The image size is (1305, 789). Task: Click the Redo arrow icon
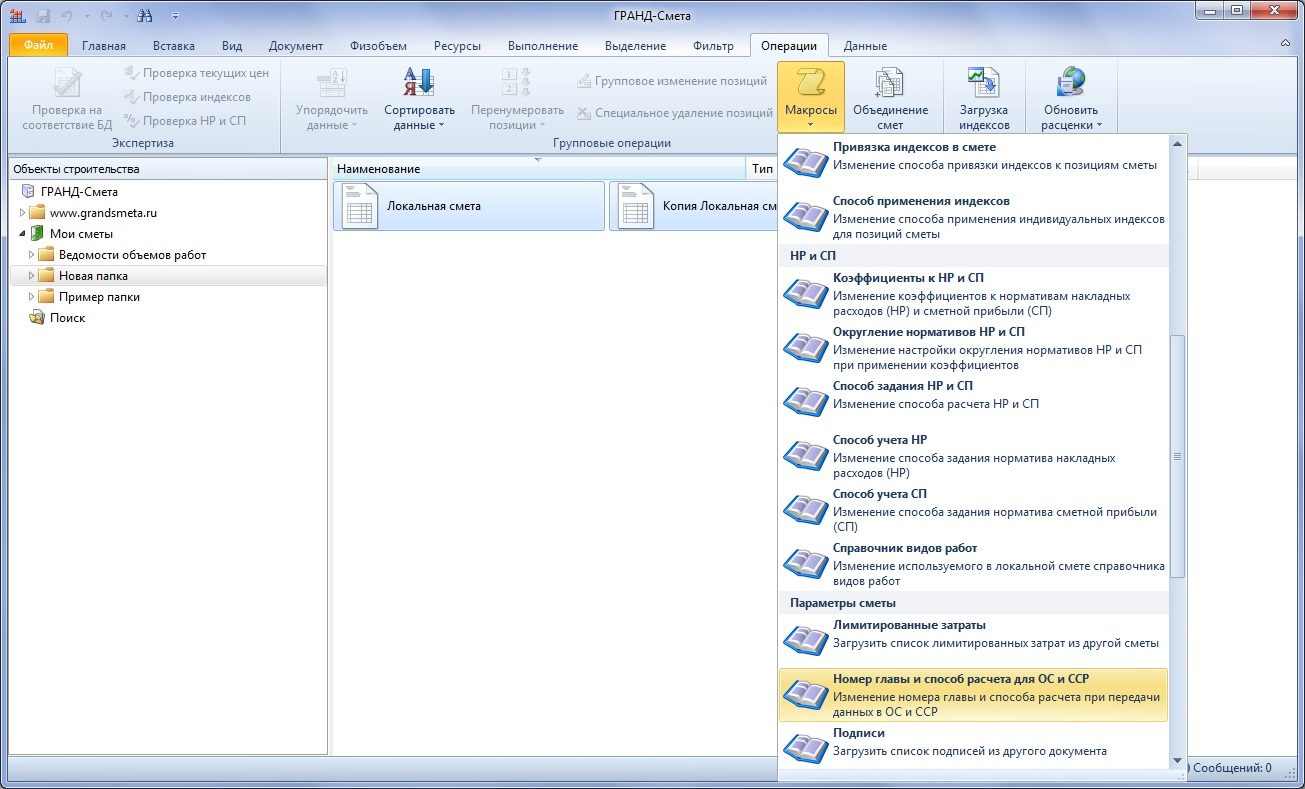click(106, 15)
